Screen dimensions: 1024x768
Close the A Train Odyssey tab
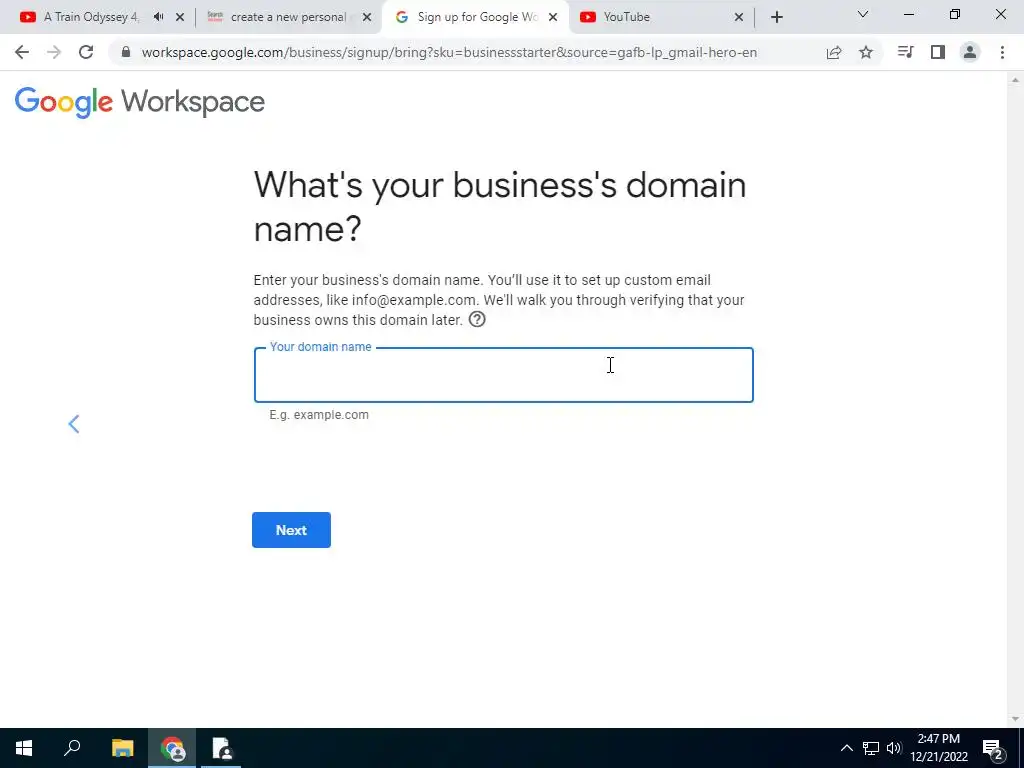180,17
